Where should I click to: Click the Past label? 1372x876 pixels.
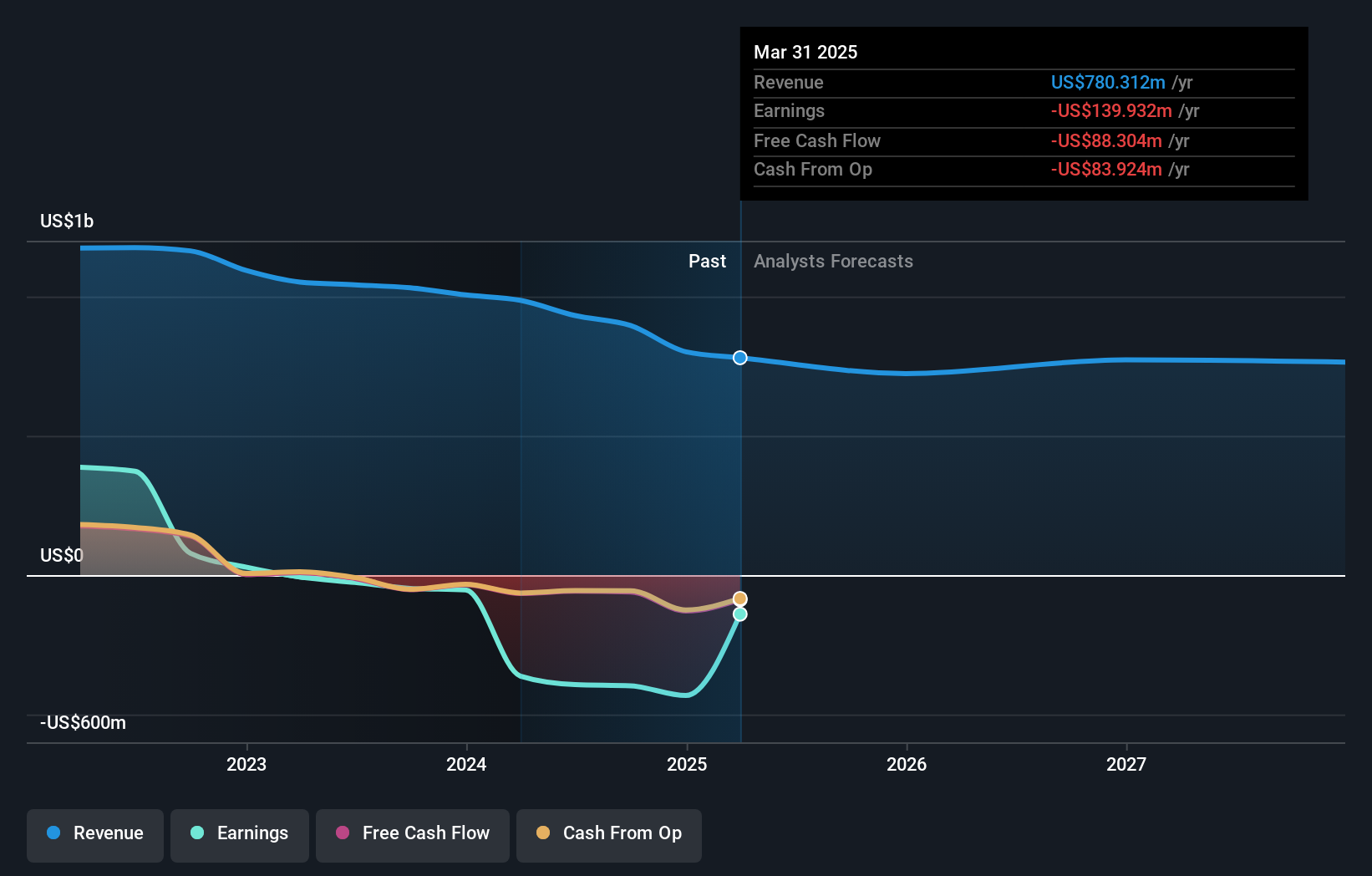click(x=707, y=261)
